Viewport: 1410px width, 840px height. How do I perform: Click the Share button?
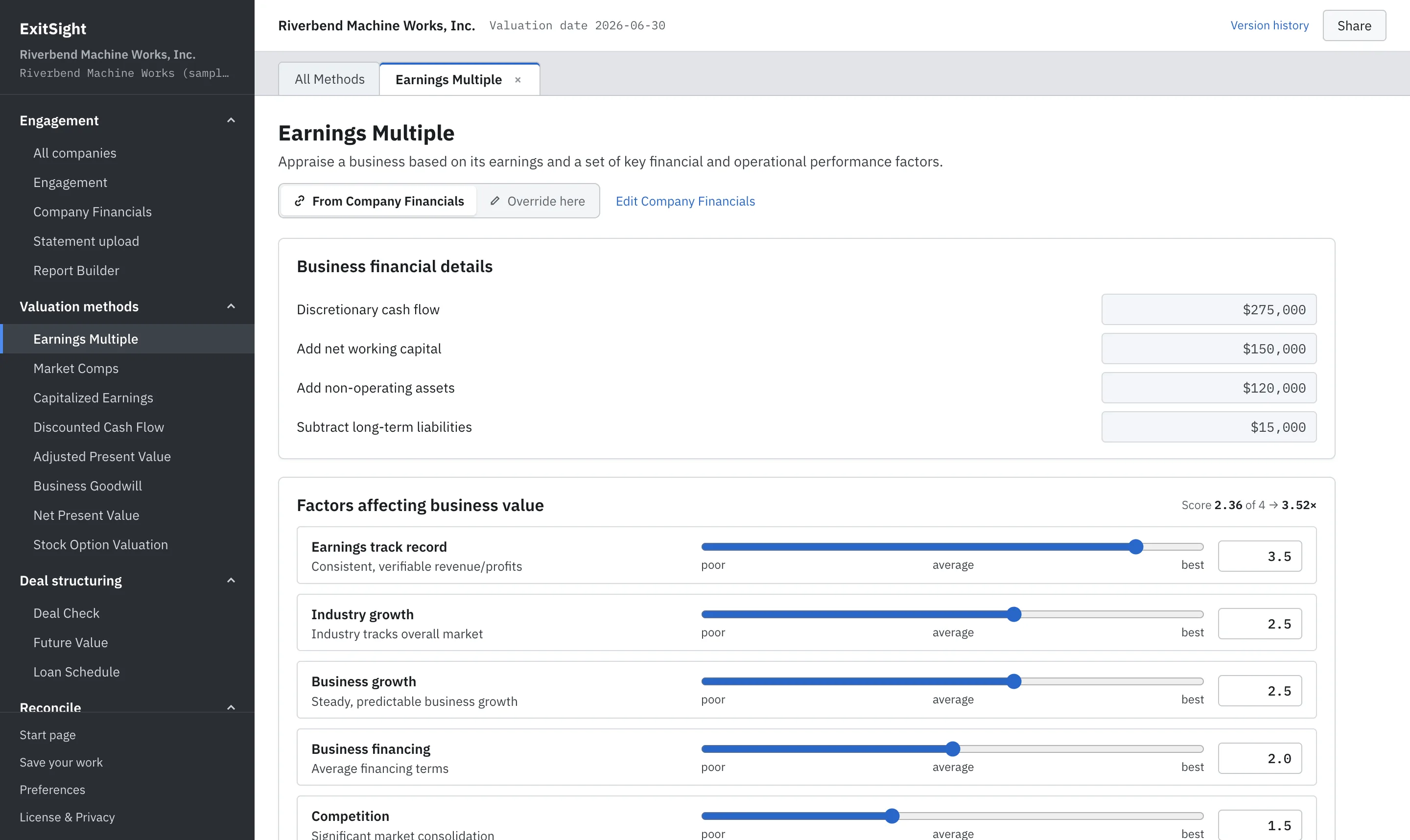(x=1354, y=25)
